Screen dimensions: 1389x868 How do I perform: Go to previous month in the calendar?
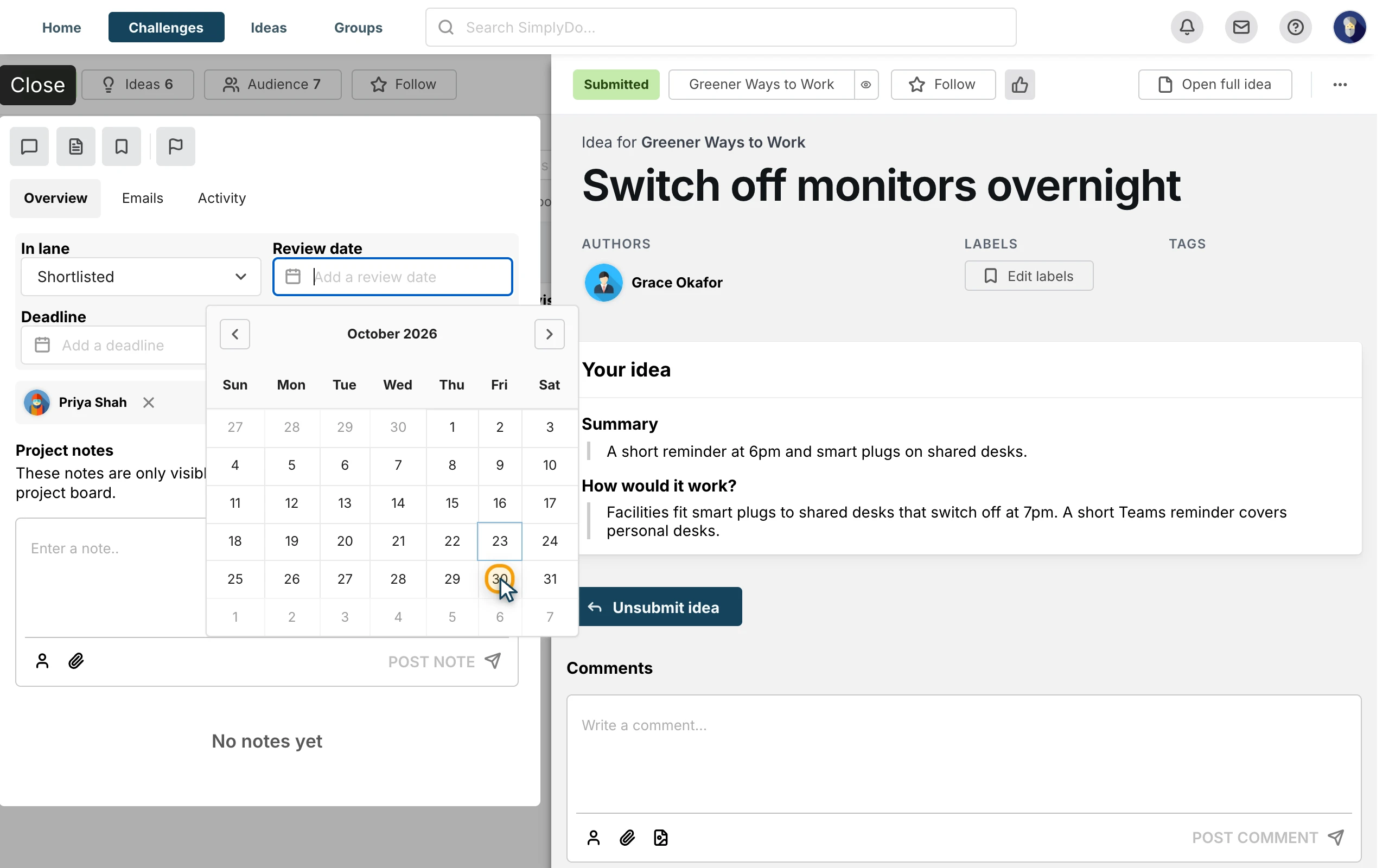click(235, 334)
